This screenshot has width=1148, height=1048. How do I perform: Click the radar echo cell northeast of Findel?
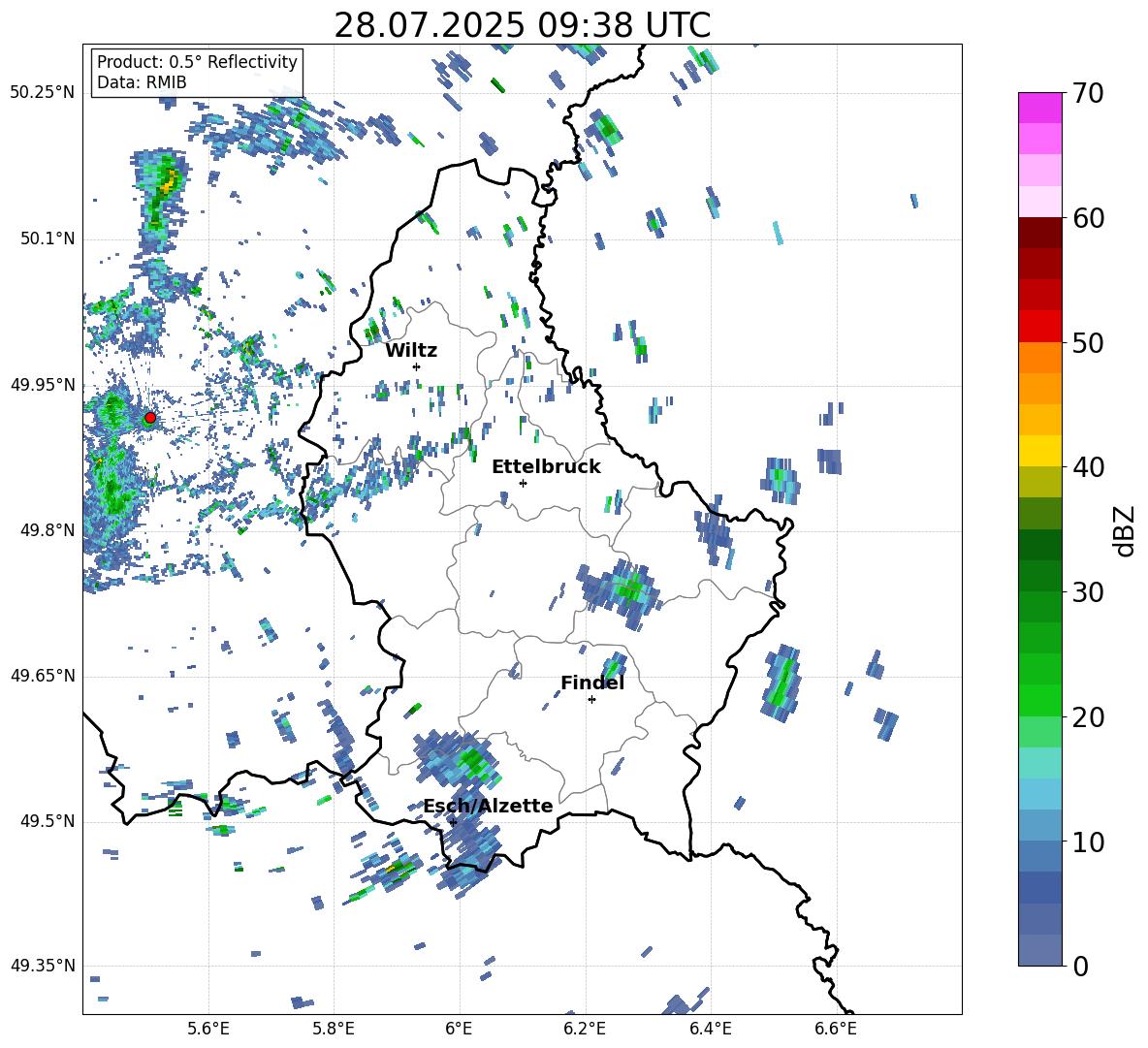point(615,665)
